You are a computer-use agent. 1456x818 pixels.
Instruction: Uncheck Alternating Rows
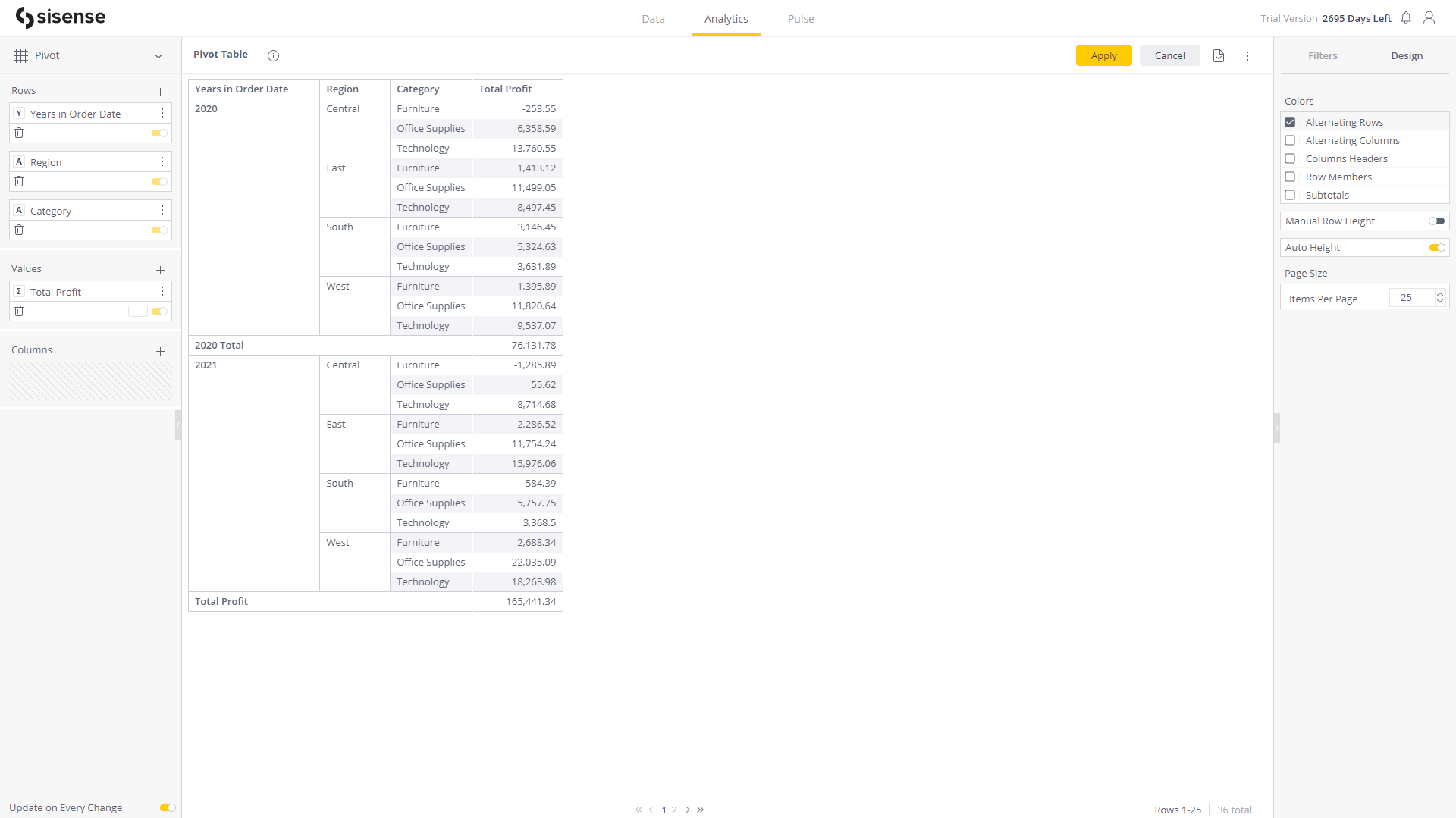click(x=1290, y=122)
